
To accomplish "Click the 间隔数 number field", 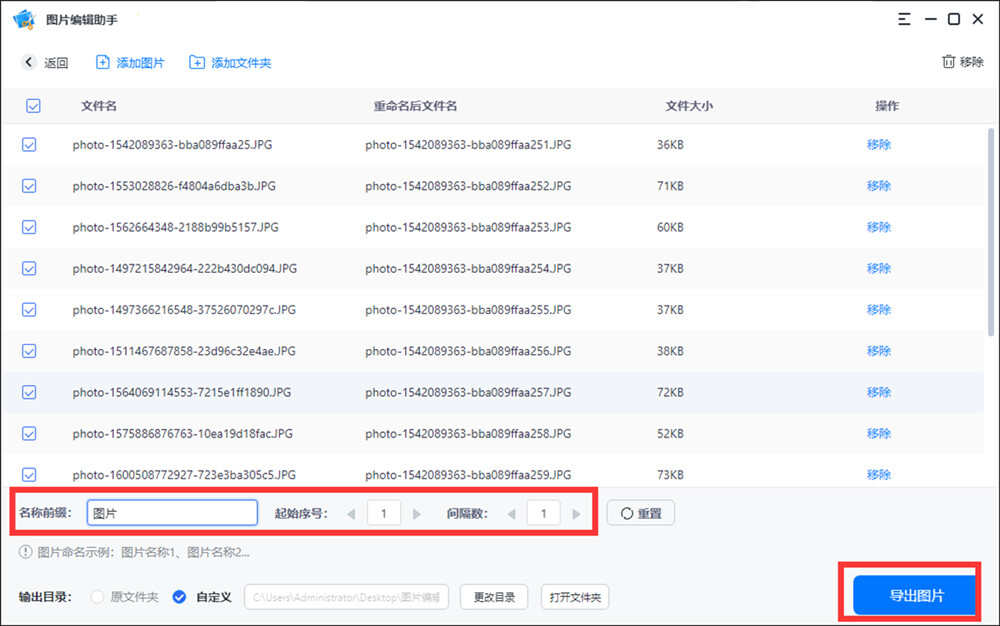I will click(543, 513).
